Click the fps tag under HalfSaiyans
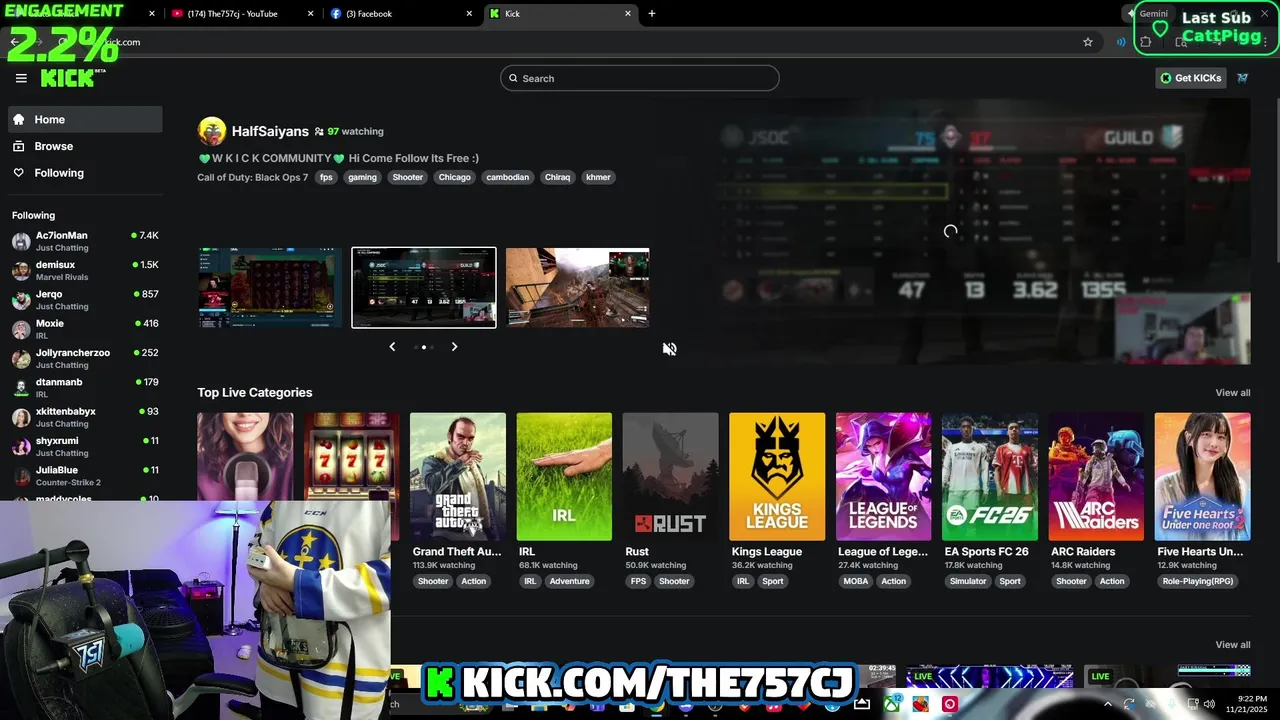1280x720 pixels. coord(326,177)
